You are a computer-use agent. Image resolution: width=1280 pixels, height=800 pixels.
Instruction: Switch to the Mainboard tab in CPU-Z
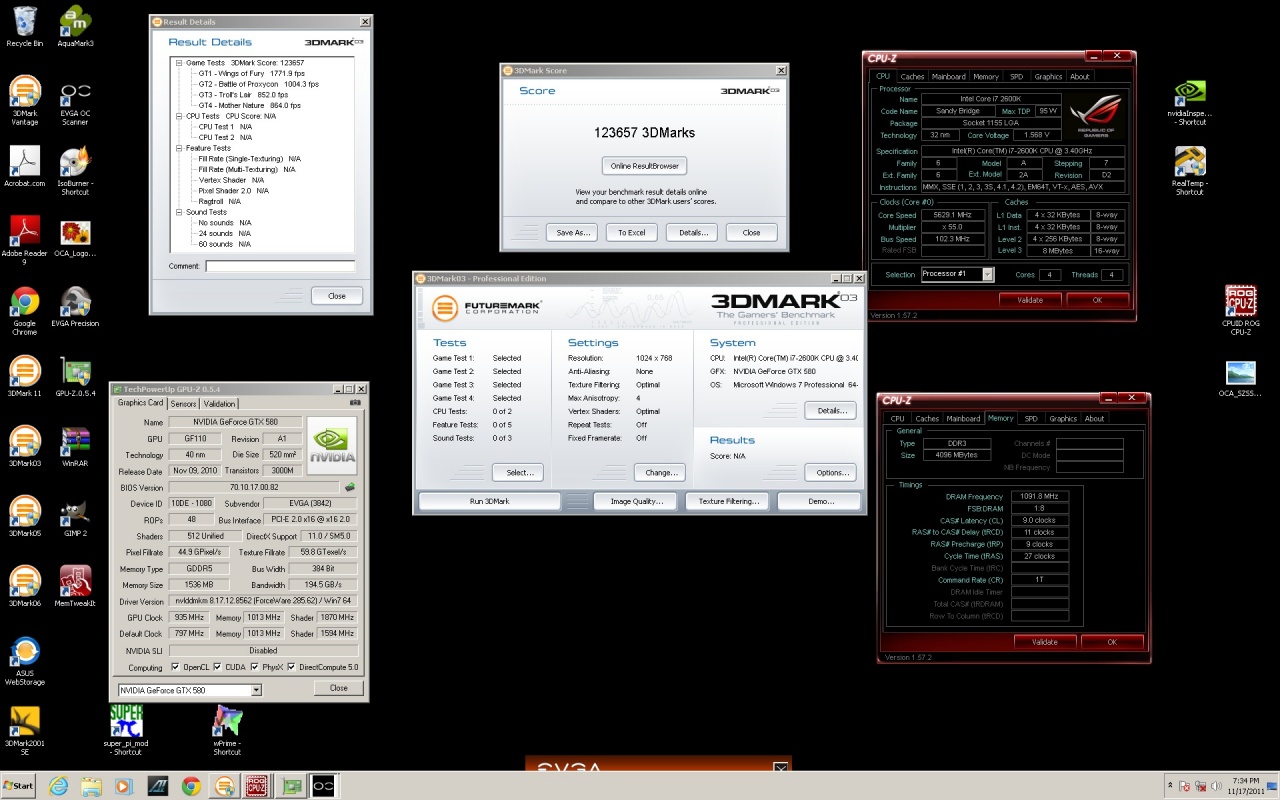[x=948, y=77]
